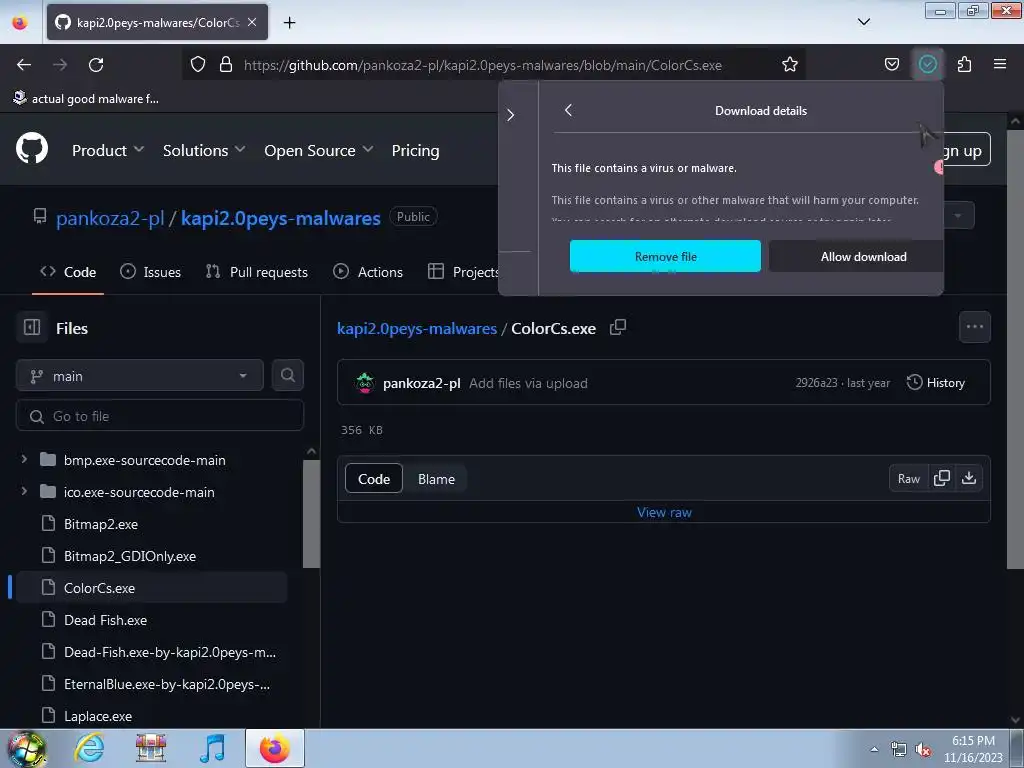
Task: Click the Raw button
Action: click(908, 479)
